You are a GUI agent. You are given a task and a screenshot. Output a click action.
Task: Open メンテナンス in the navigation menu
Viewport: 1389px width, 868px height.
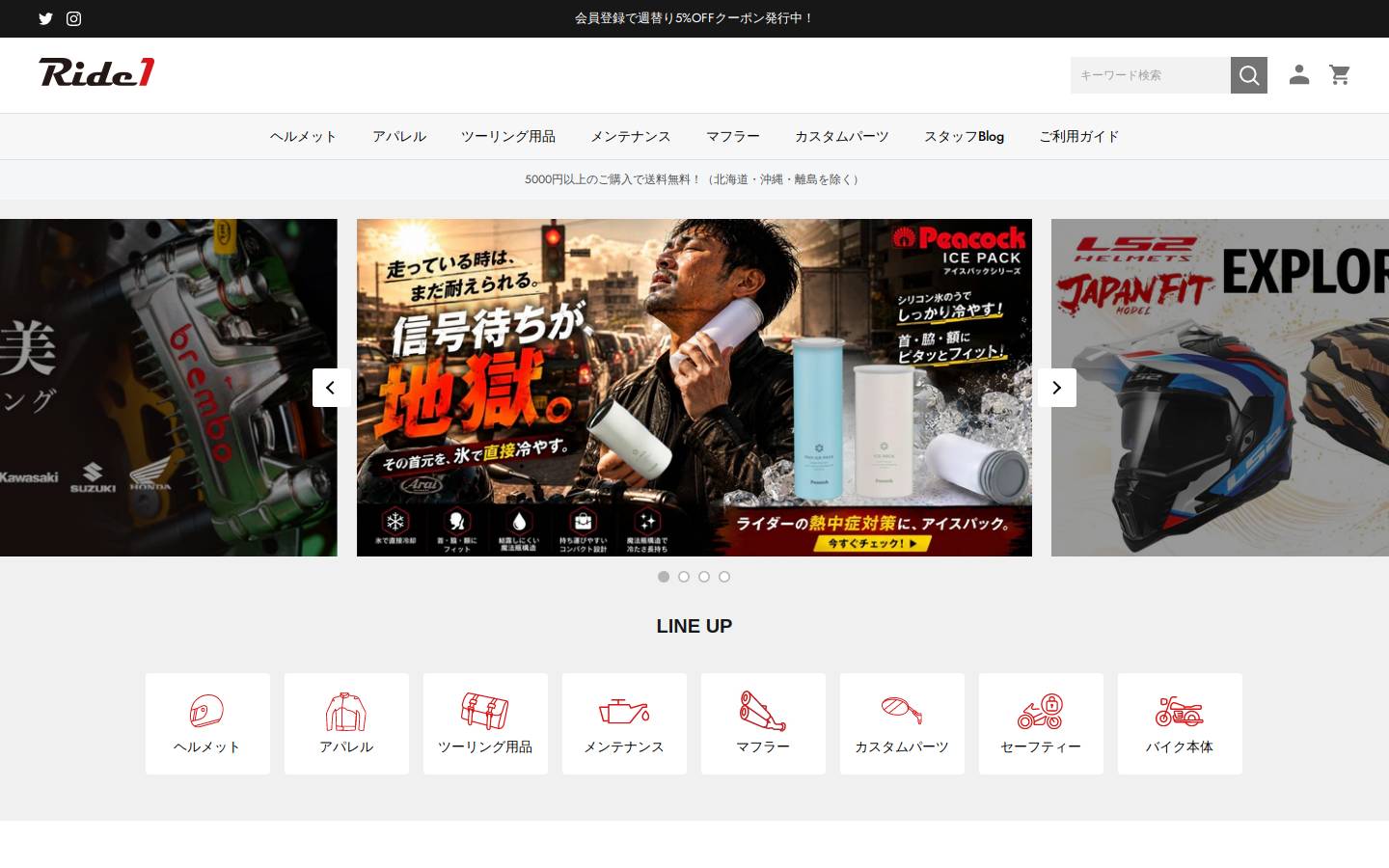631,137
